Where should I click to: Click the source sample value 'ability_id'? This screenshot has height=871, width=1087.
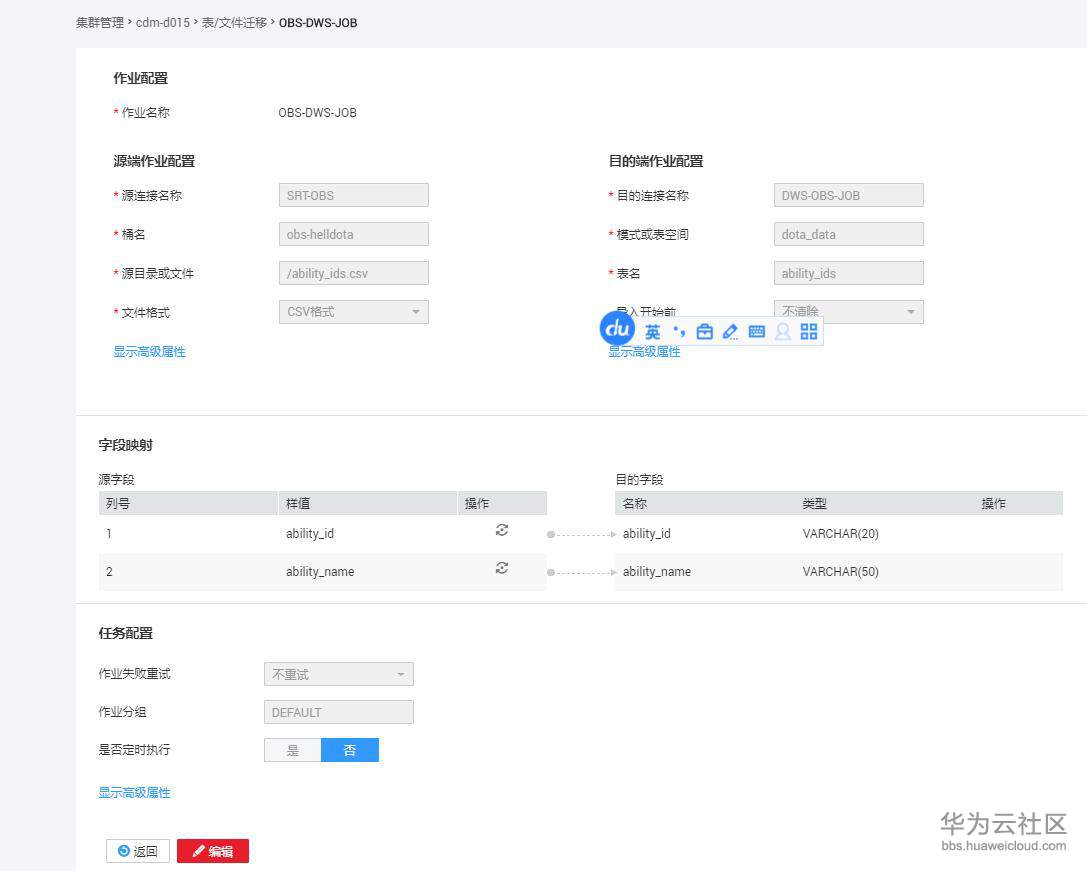point(310,533)
